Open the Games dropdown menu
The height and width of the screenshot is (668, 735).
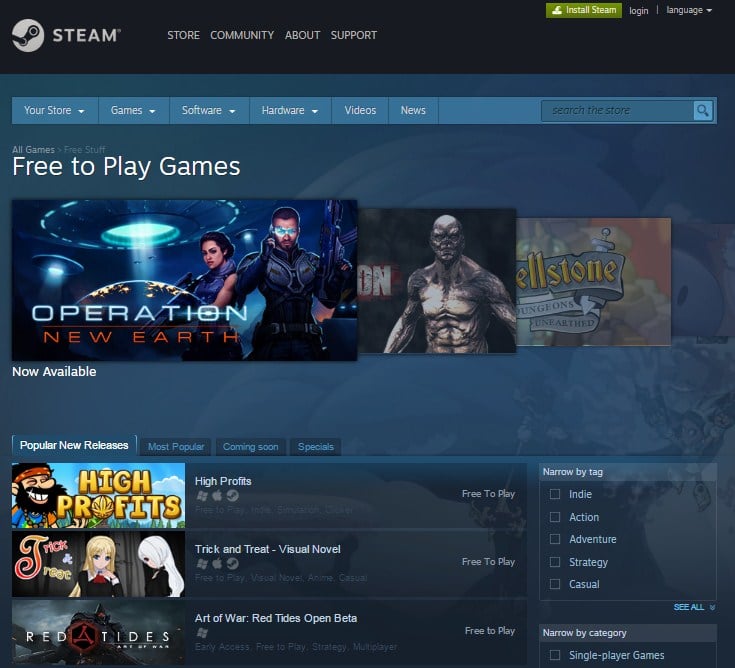(x=134, y=111)
